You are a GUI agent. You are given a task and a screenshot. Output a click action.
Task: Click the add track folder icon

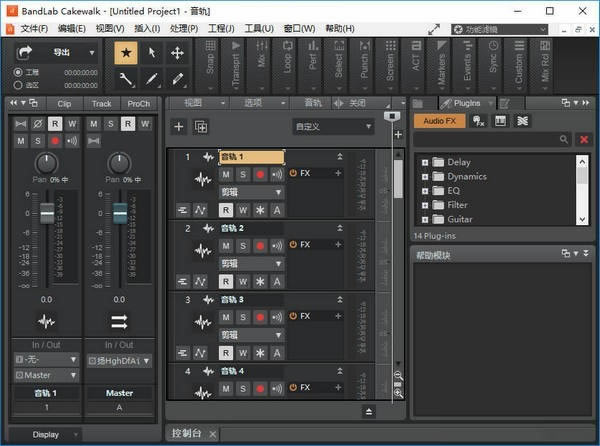(200, 126)
